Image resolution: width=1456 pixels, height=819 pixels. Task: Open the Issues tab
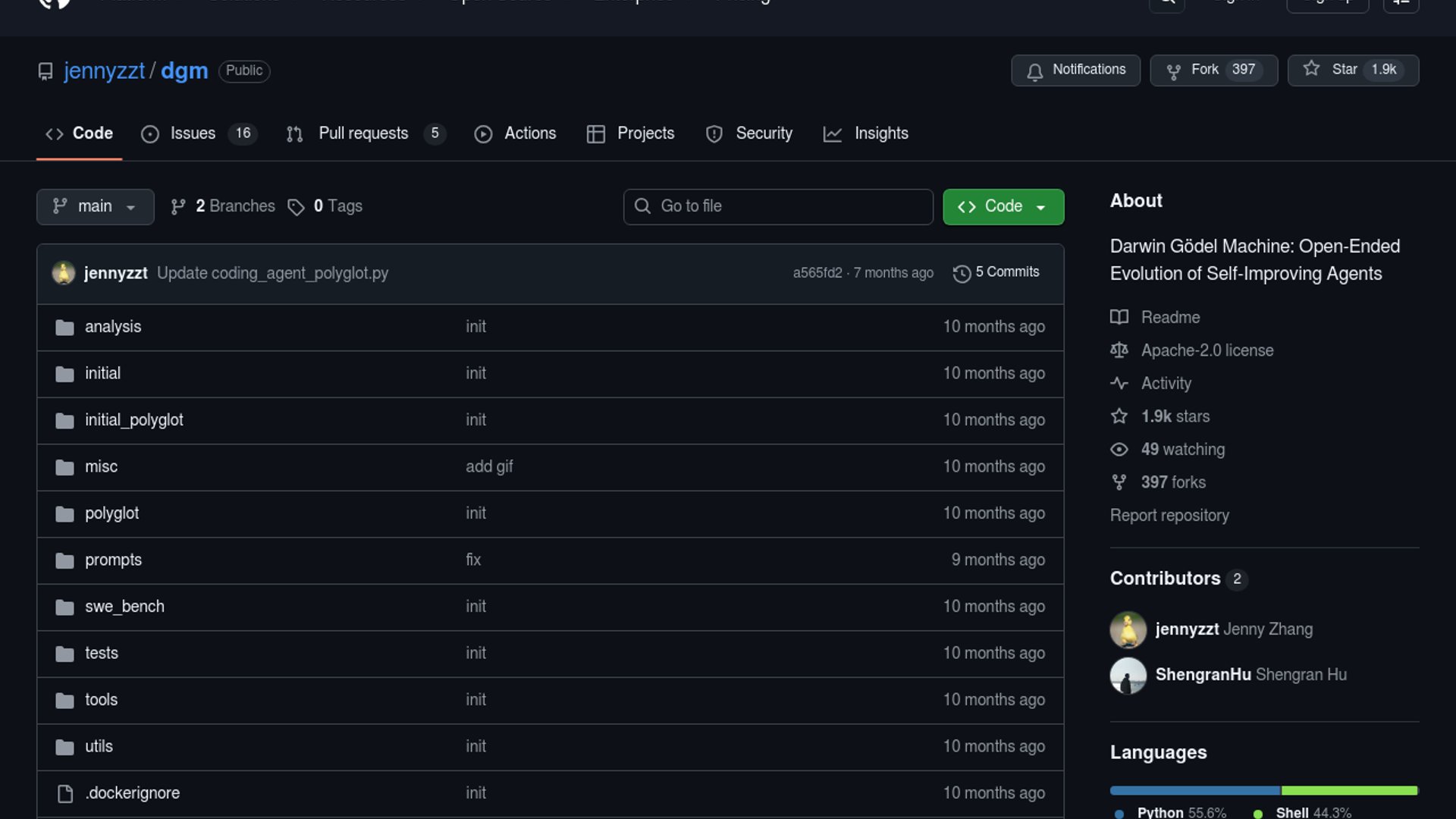(x=193, y=133)
